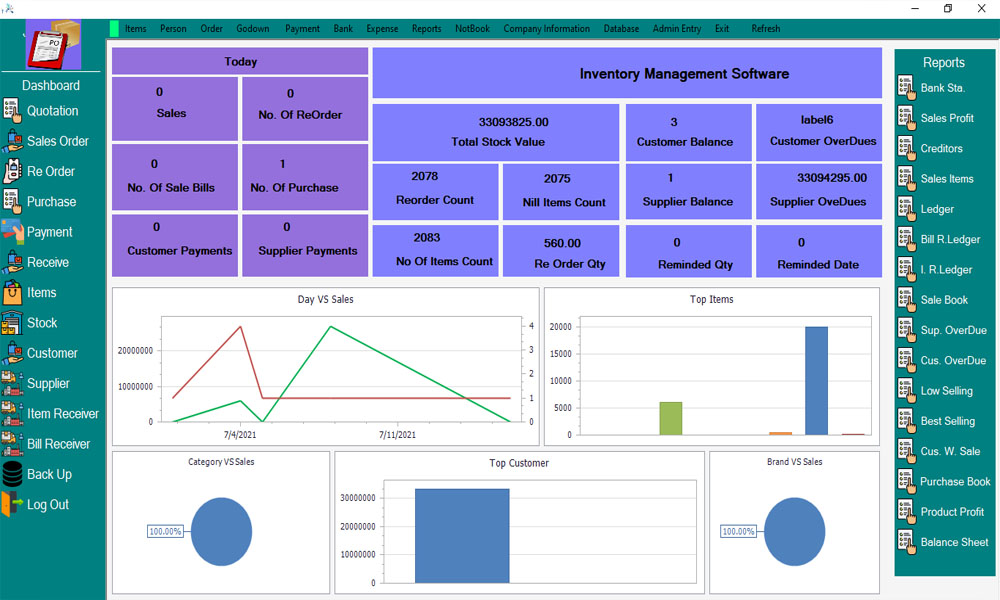
Task: Open the Godown menu
Action: 253,29
